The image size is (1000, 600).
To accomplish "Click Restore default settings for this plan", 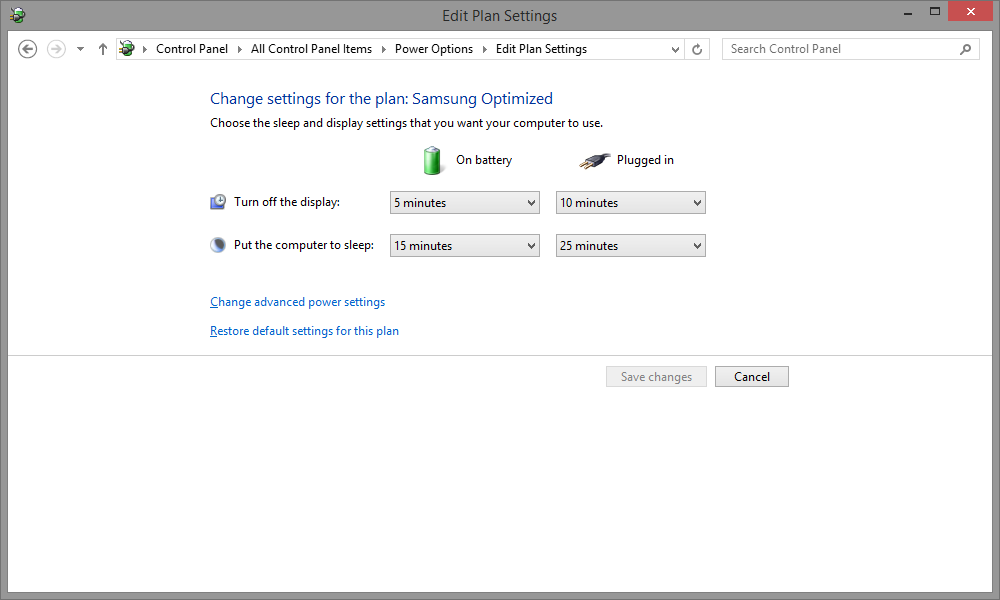I will 304,331.
